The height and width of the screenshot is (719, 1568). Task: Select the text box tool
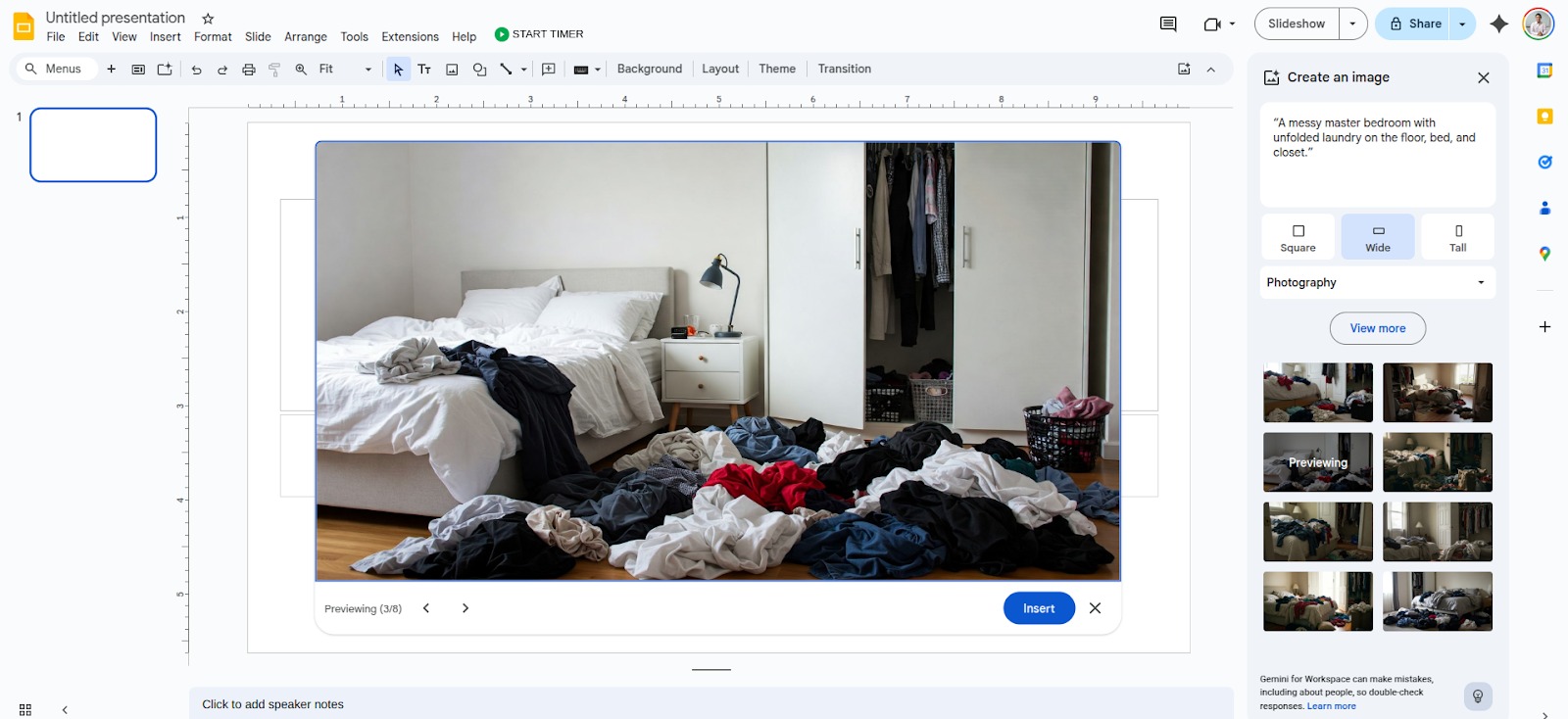[424, 70]
